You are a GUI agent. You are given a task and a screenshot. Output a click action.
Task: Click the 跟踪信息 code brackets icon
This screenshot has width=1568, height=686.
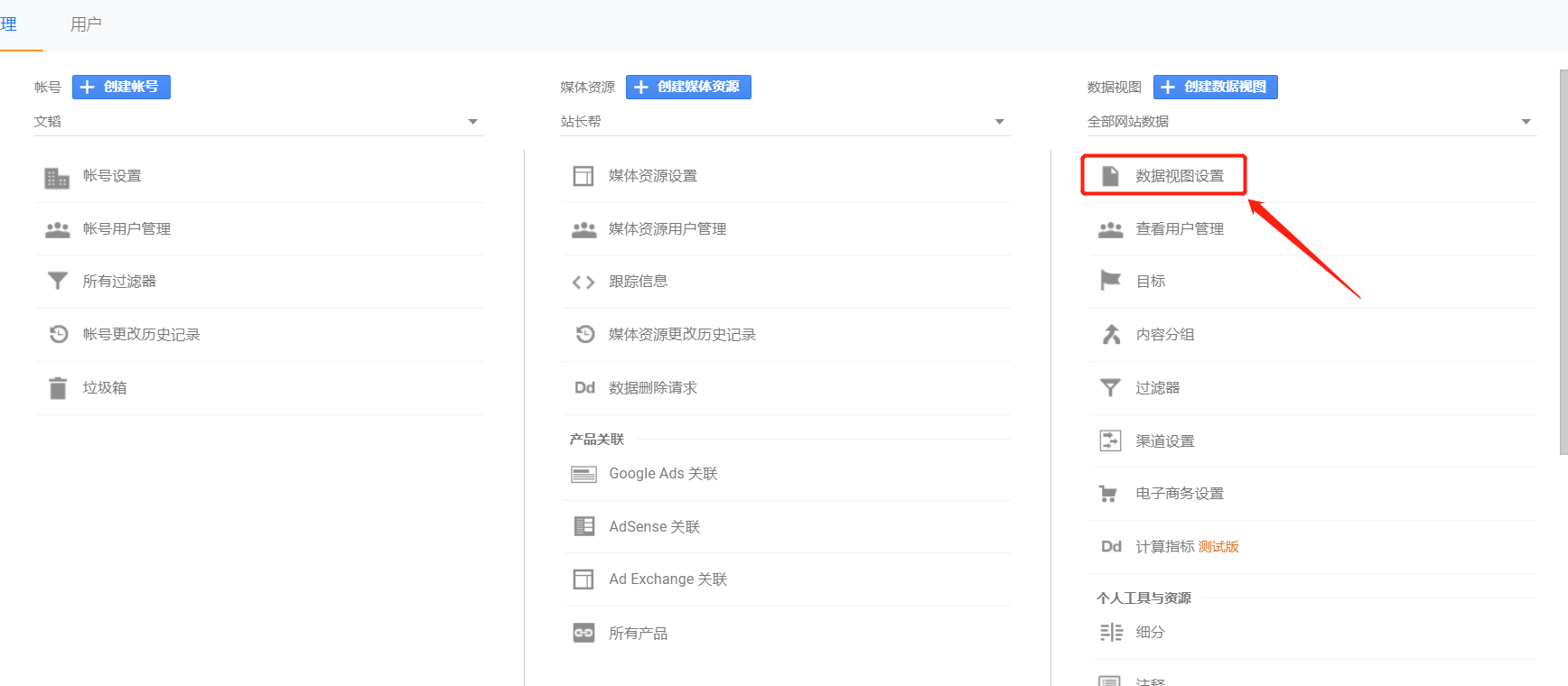[x=583, y=283]
